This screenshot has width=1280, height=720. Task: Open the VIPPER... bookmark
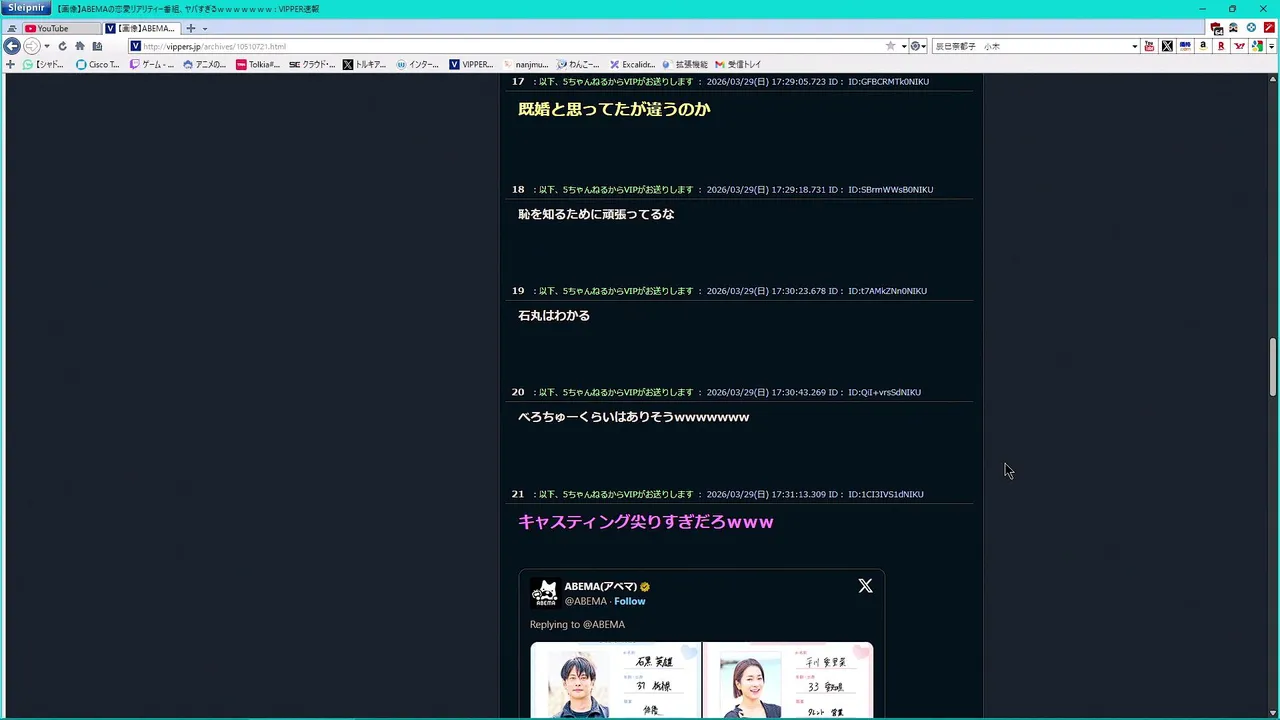(471, 64)
